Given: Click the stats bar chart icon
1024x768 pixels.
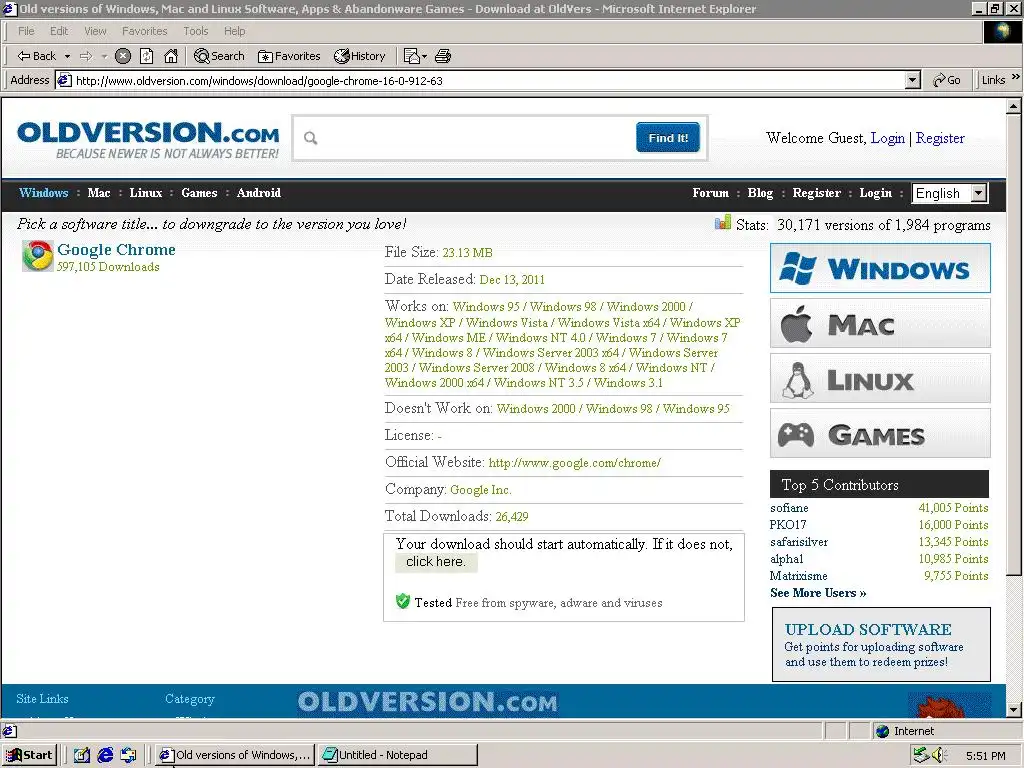Looking at the screenshot, I should click(x=723, y=223).
